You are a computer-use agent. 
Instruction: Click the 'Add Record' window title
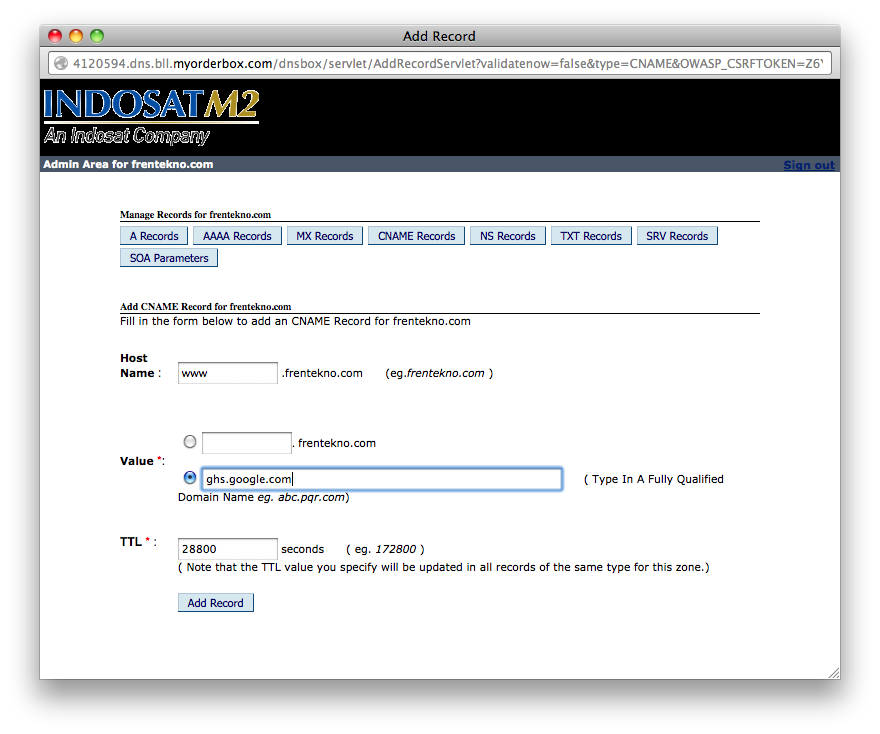439,36
